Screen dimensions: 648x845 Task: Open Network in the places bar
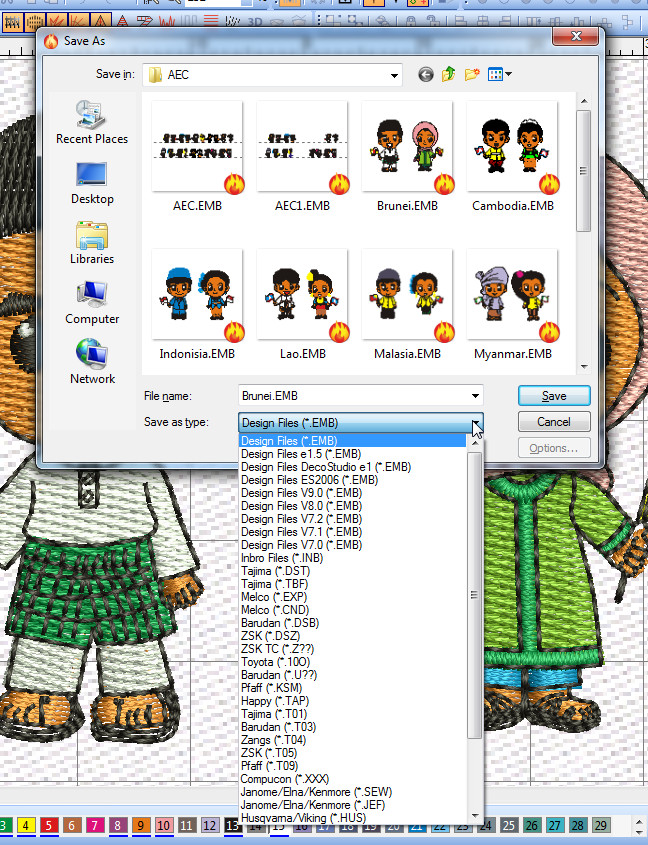92,362
